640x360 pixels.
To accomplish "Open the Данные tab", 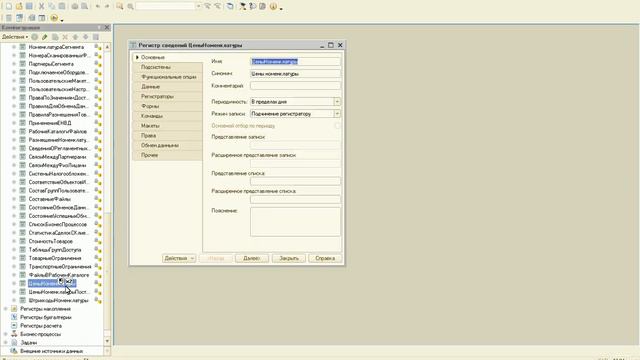I will click(167, 87).
